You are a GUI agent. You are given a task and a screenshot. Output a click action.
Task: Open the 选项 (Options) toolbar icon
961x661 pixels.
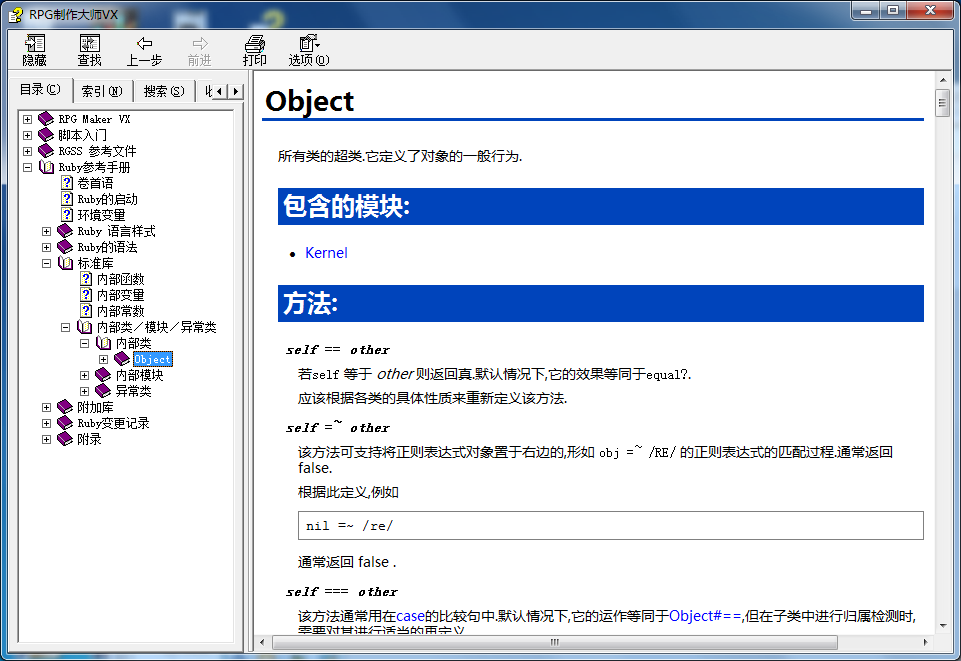tap(309, 43)
